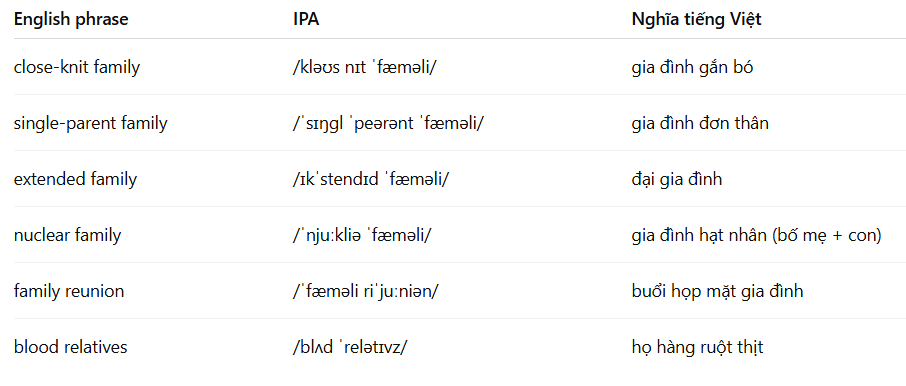
Task: Click the IPA column header
Action: [x=306, y=20]
